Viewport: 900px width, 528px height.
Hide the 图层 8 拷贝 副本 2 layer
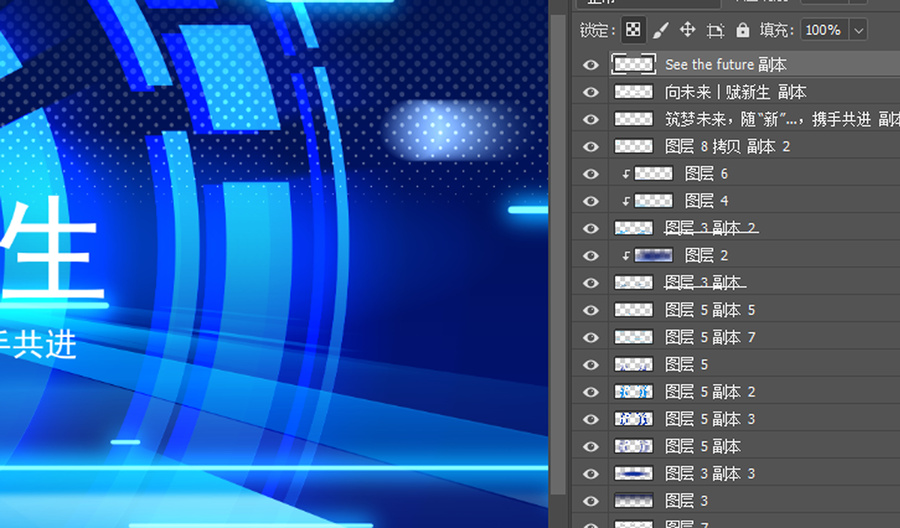(x=591, y=146)
